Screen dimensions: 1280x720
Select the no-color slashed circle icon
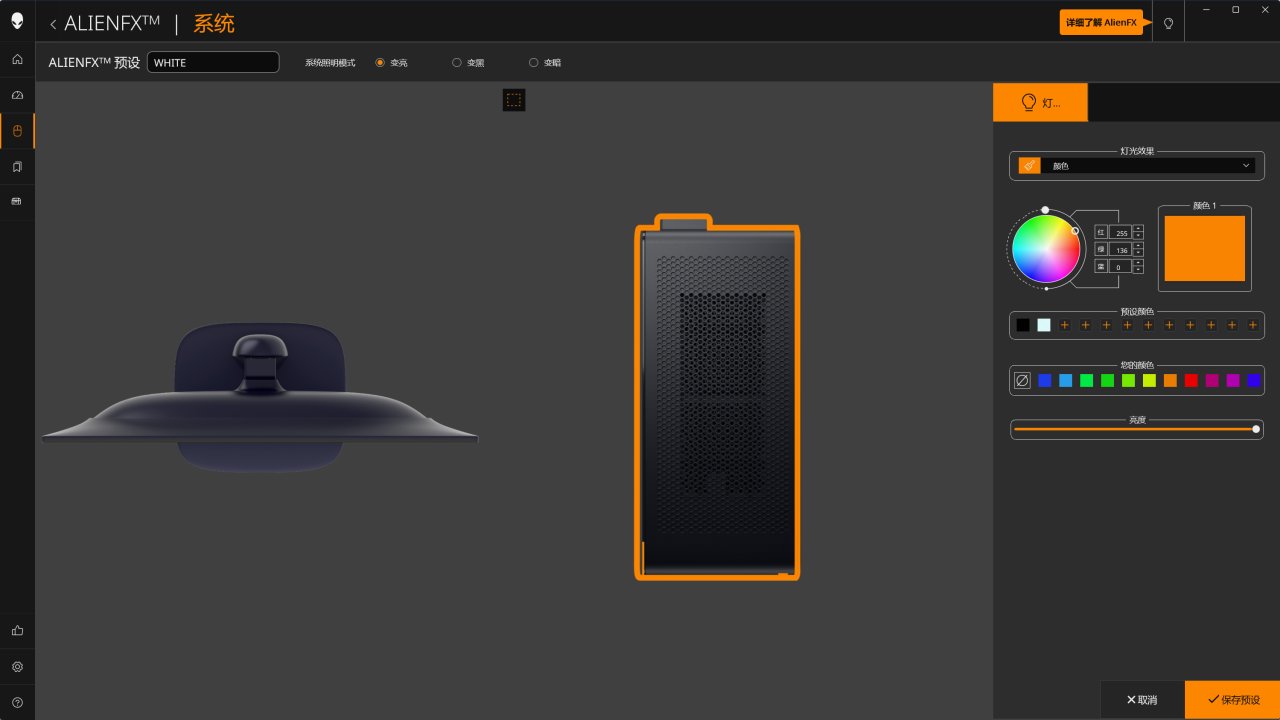coord(1022,381)
